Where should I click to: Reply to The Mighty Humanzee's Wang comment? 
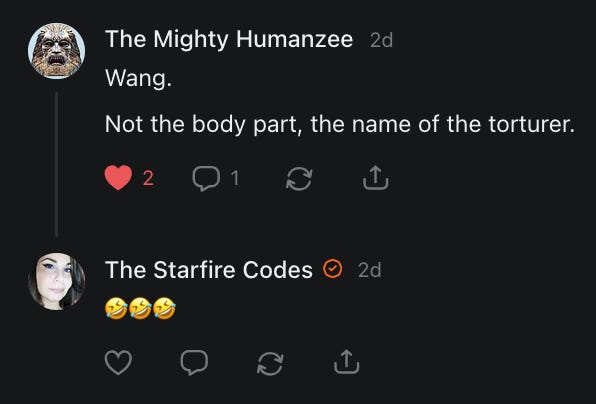pos(206,178)
